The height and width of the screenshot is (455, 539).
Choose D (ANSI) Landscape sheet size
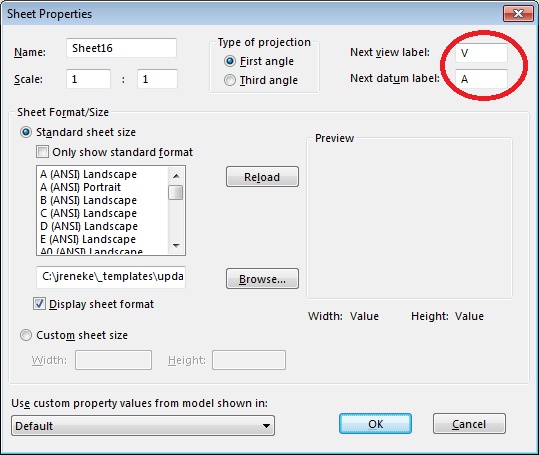[x=89, y=226]
